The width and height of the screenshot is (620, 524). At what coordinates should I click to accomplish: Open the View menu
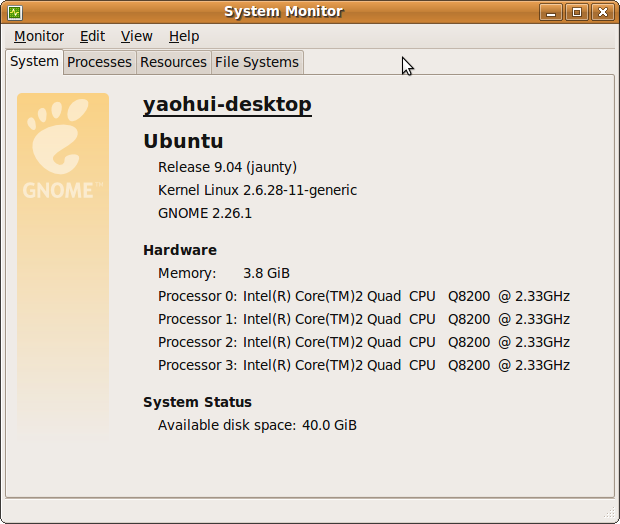(x=136, y=36)
